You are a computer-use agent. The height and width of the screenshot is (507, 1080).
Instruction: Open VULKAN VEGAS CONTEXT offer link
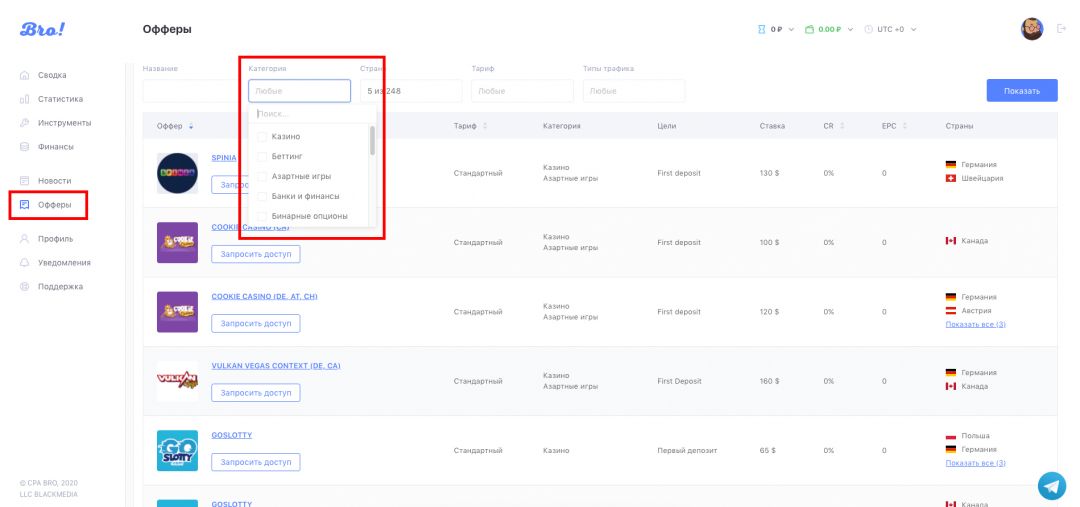275,366
